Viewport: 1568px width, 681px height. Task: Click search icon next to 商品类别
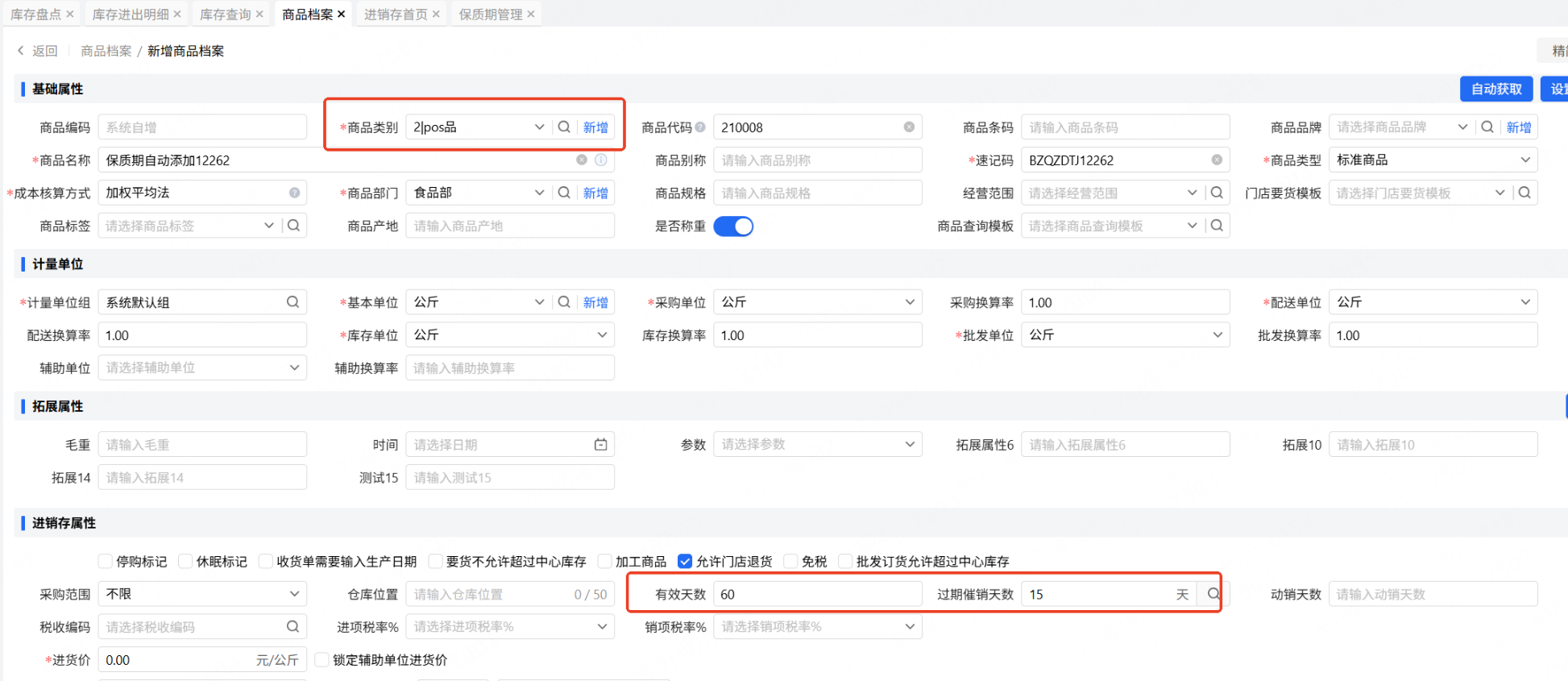point(564,127)
